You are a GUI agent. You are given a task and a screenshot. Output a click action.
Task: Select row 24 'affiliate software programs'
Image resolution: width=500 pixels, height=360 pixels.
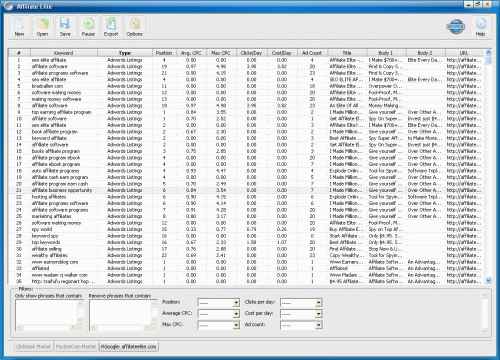246,210
